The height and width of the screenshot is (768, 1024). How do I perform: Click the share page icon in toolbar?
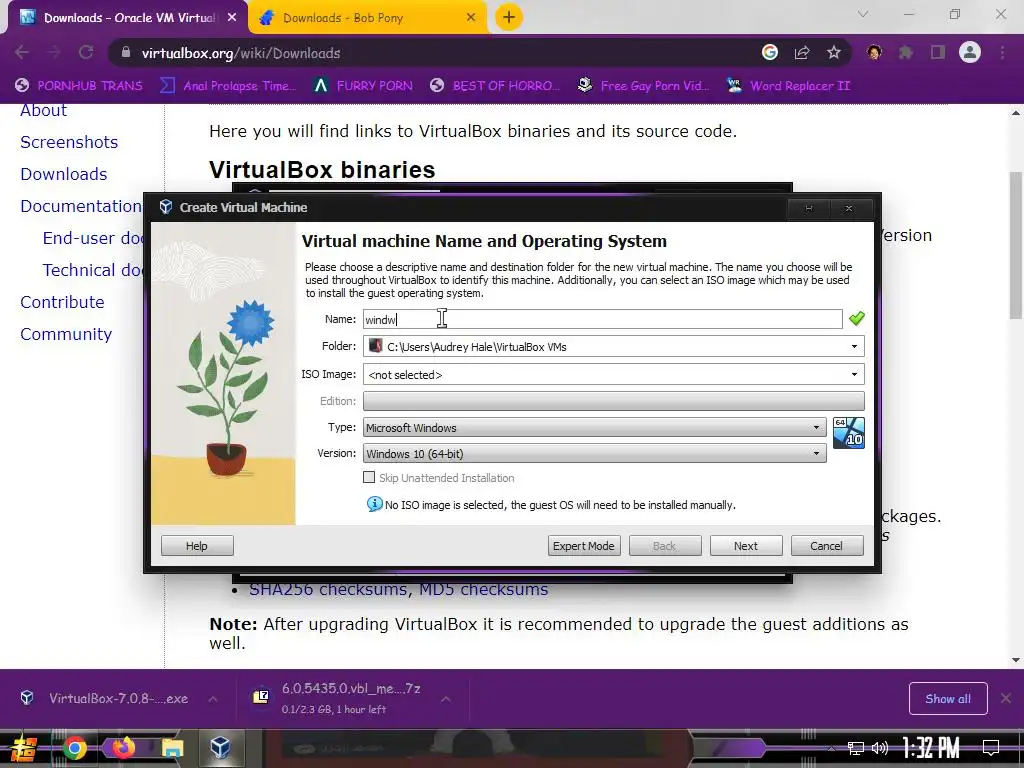click(802, 52)
